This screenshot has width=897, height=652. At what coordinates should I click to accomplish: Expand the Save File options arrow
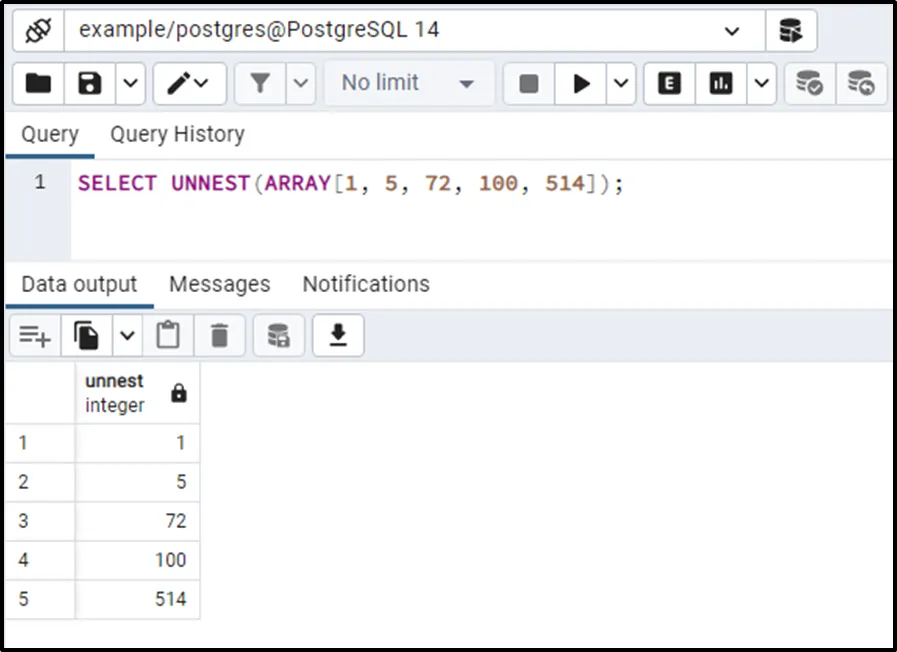click(129, 83)
